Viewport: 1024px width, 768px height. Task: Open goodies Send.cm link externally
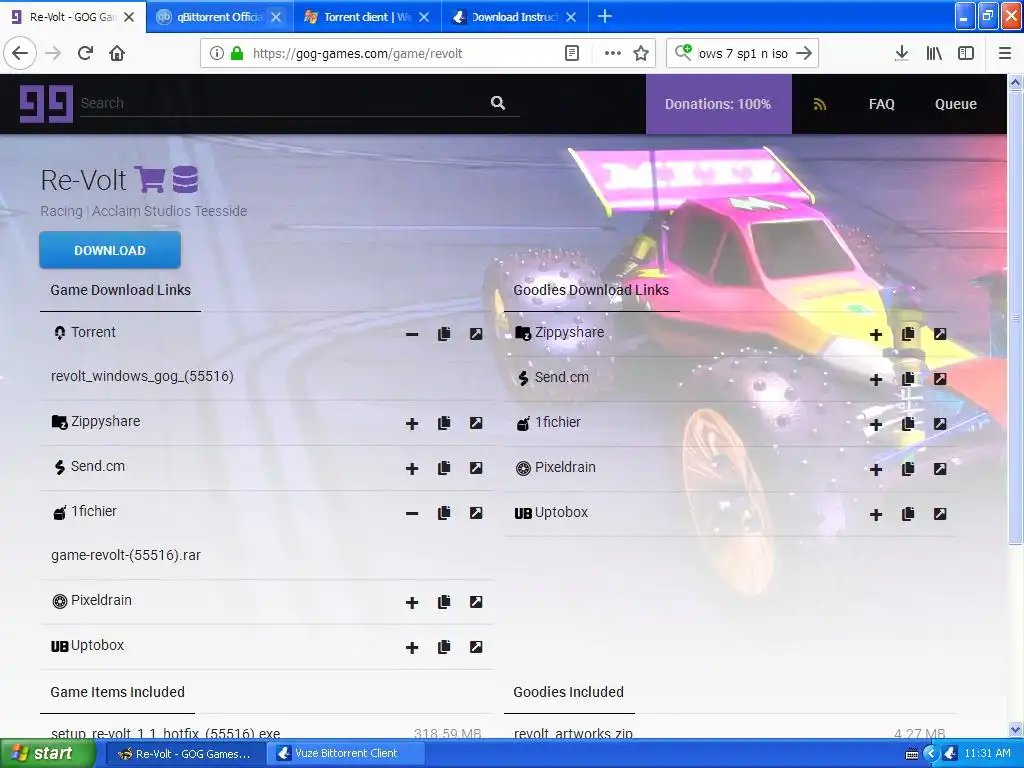tap(940, 379)
